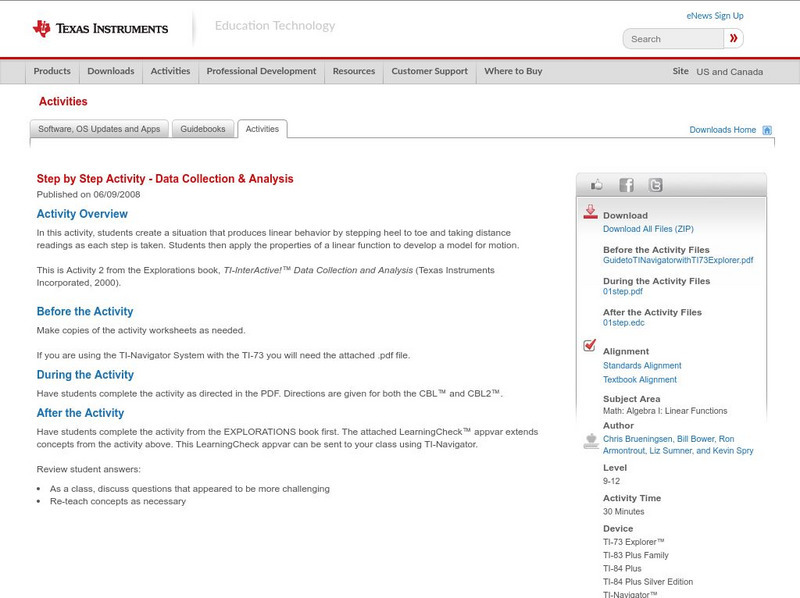This screenshot has height=598, width=800.
Task: Select the Activities tab
Action: (x=262, y=129)
